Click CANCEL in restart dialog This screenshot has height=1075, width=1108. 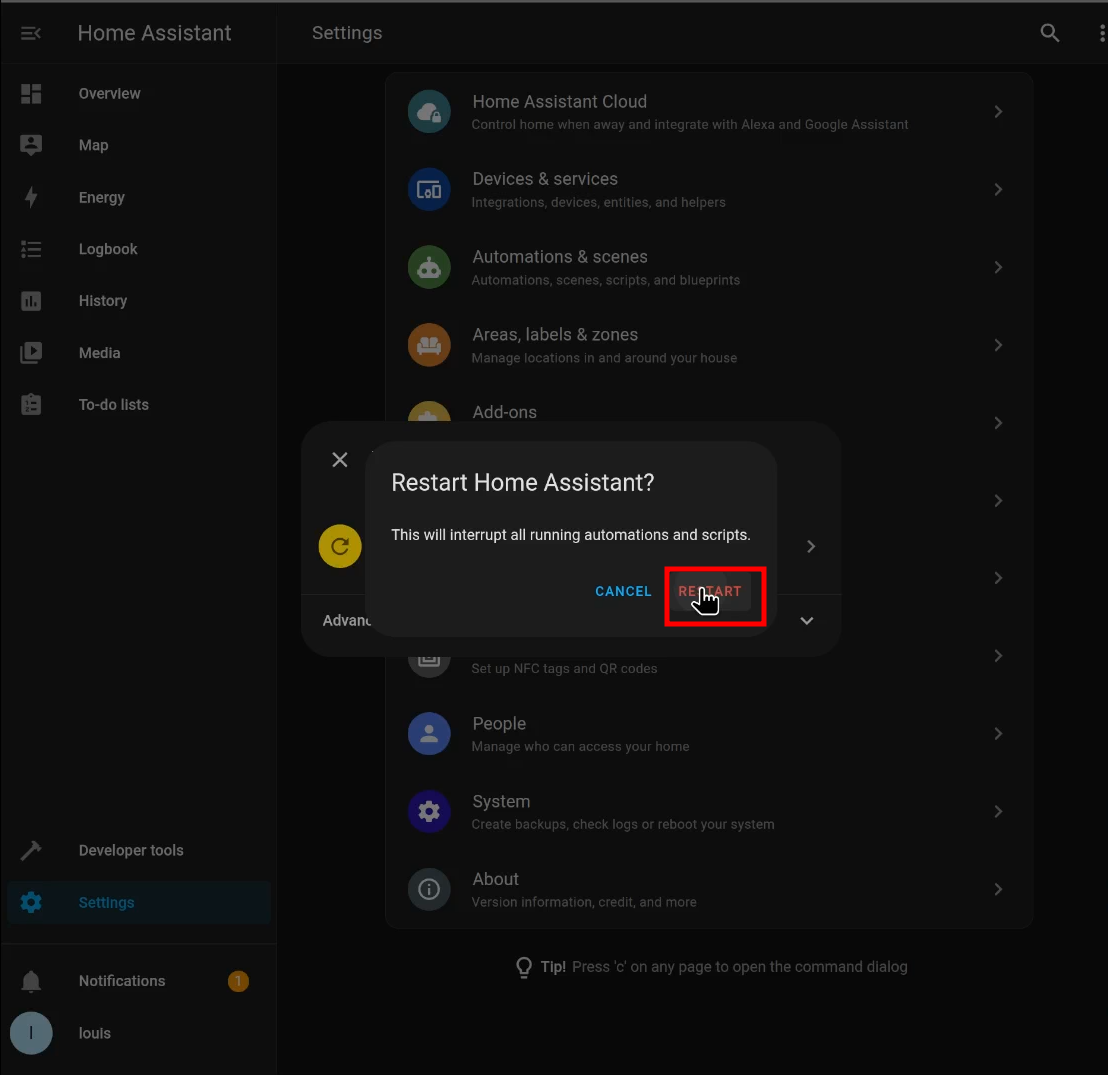coord(623,592)
